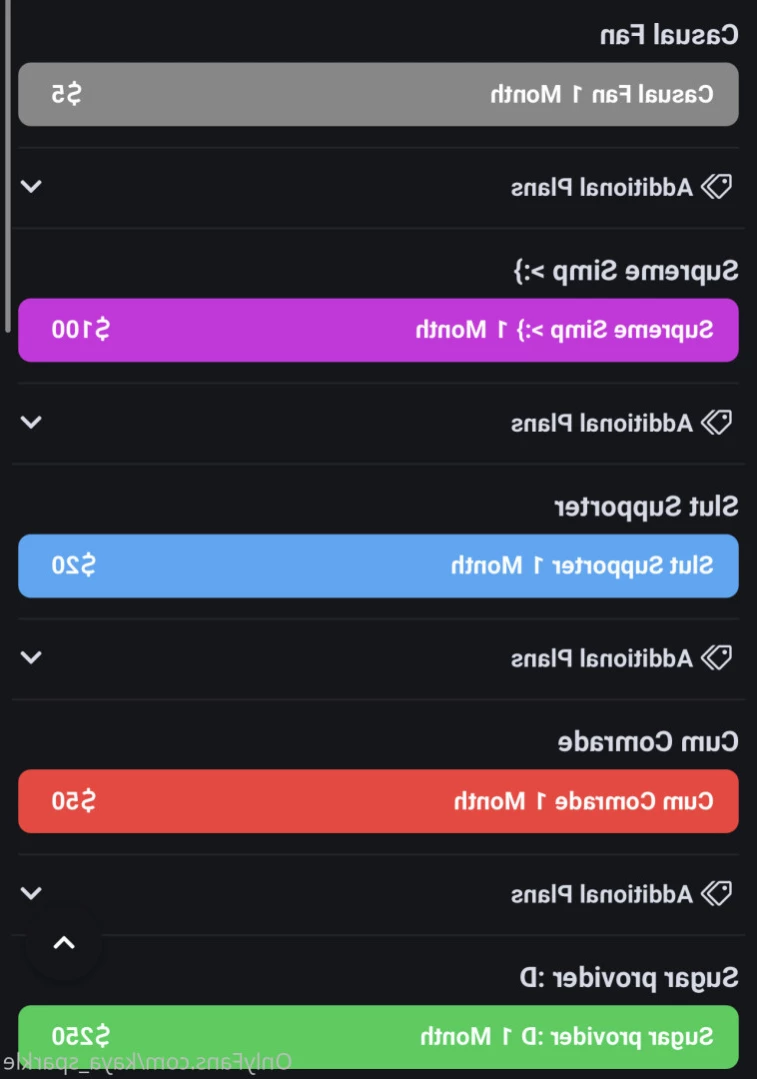Click the chevron arrow under Cum Comrade plan
Screen dimensions: 757x1079
31,893
